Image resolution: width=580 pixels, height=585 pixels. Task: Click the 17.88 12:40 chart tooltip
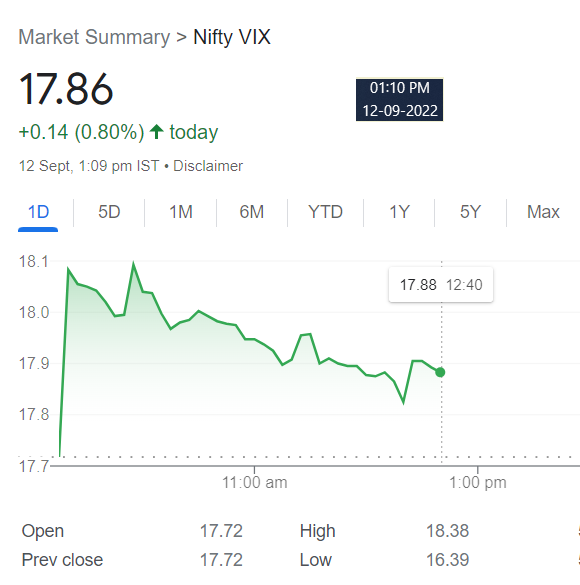(441, 285)
